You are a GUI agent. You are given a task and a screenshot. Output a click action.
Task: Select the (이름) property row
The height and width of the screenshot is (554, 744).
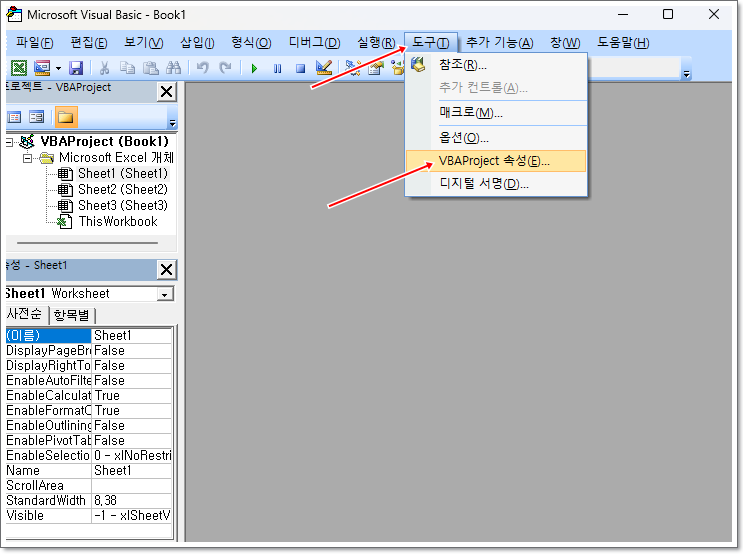click(x=89, y=335)
